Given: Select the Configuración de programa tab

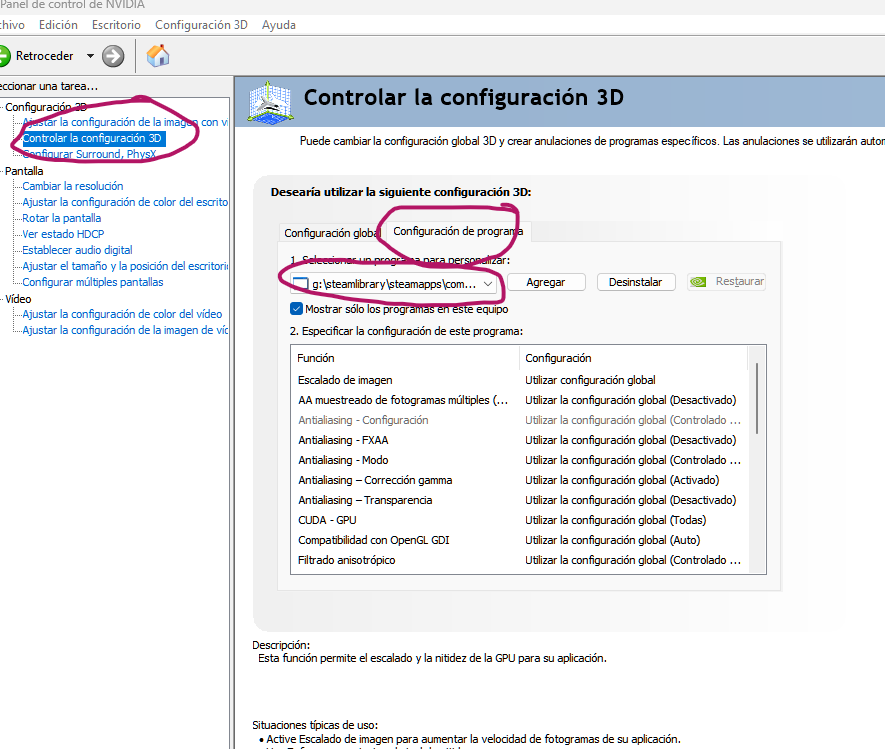Looking at the screenshot, I should tap(458, 231).
